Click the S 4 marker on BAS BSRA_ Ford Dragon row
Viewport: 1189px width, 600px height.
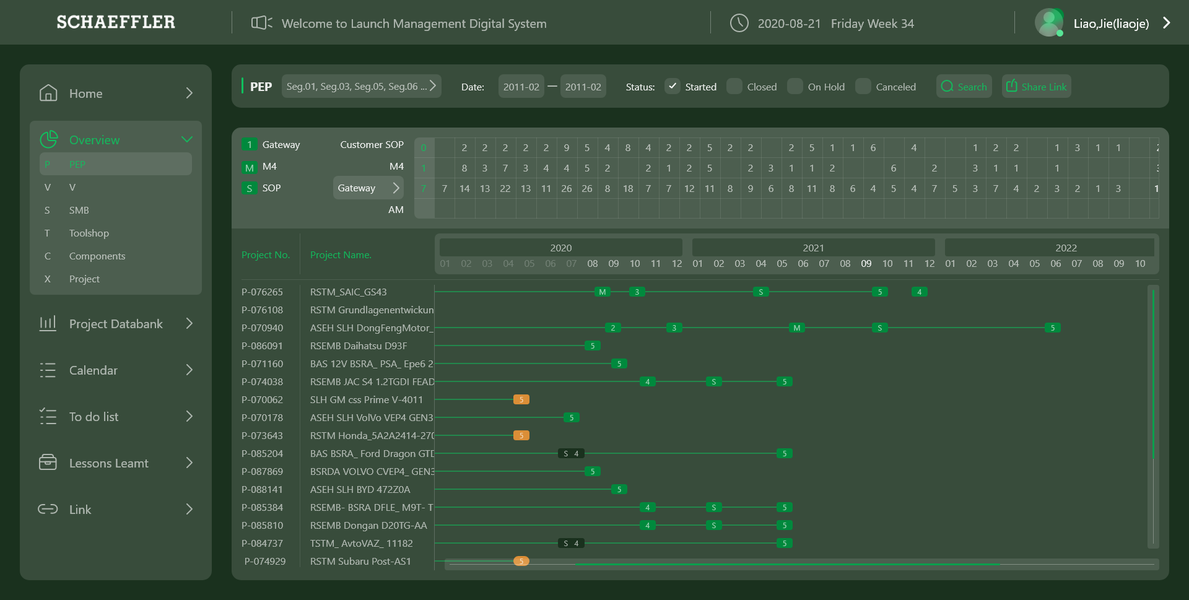571,454
